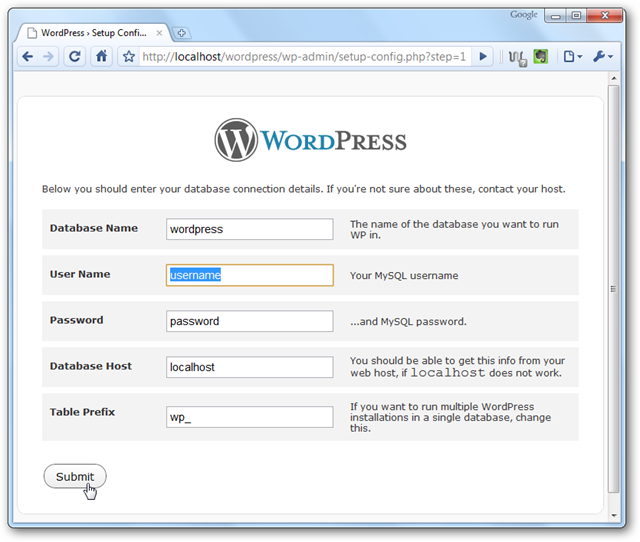The width and height of the screenshot is (640, 542).
Task: Maximize the browser window
Action: point(576,16)
